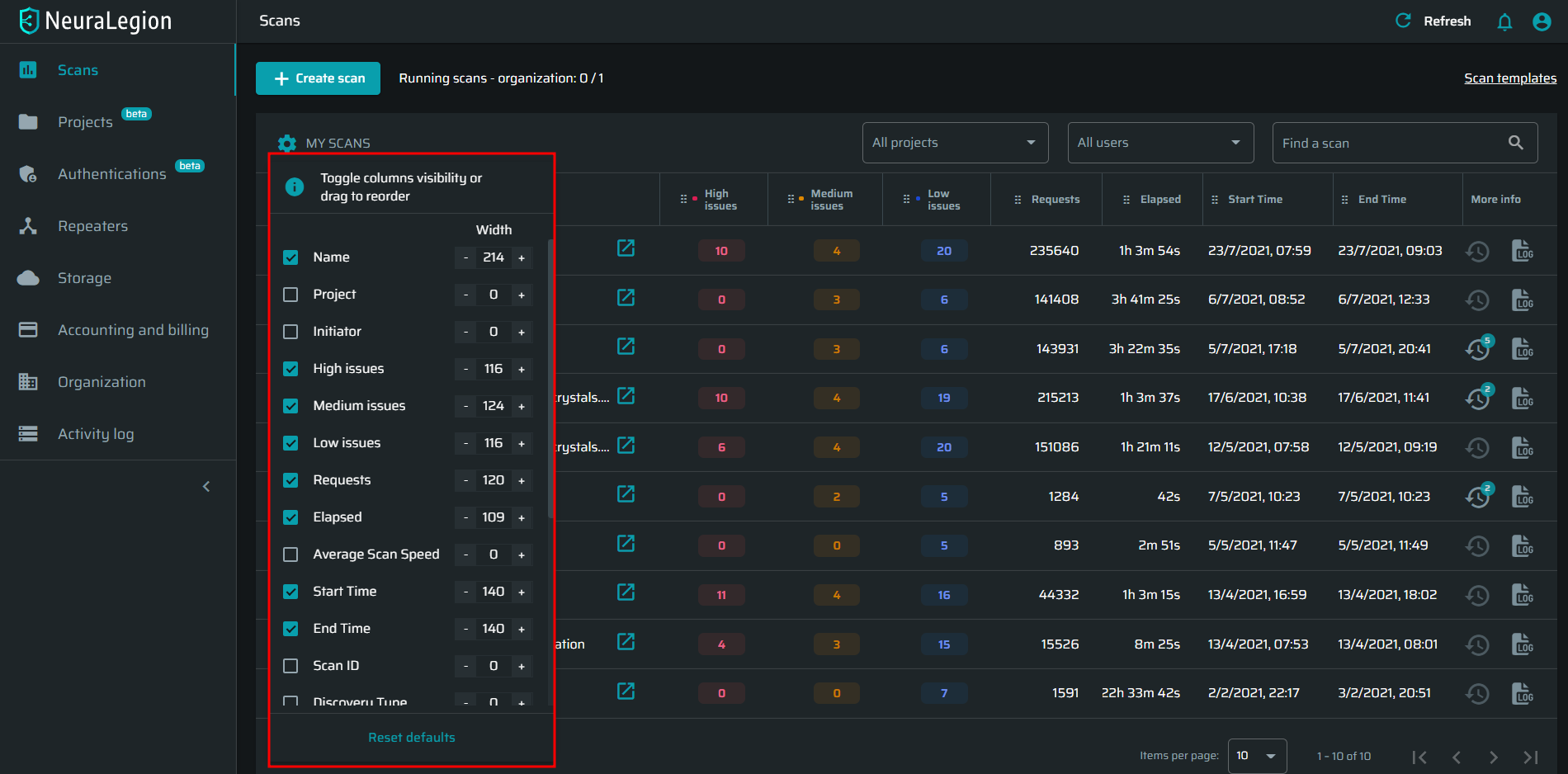View history icon with badge 5 for 5/7/2021 scan

coord(1479,348)
